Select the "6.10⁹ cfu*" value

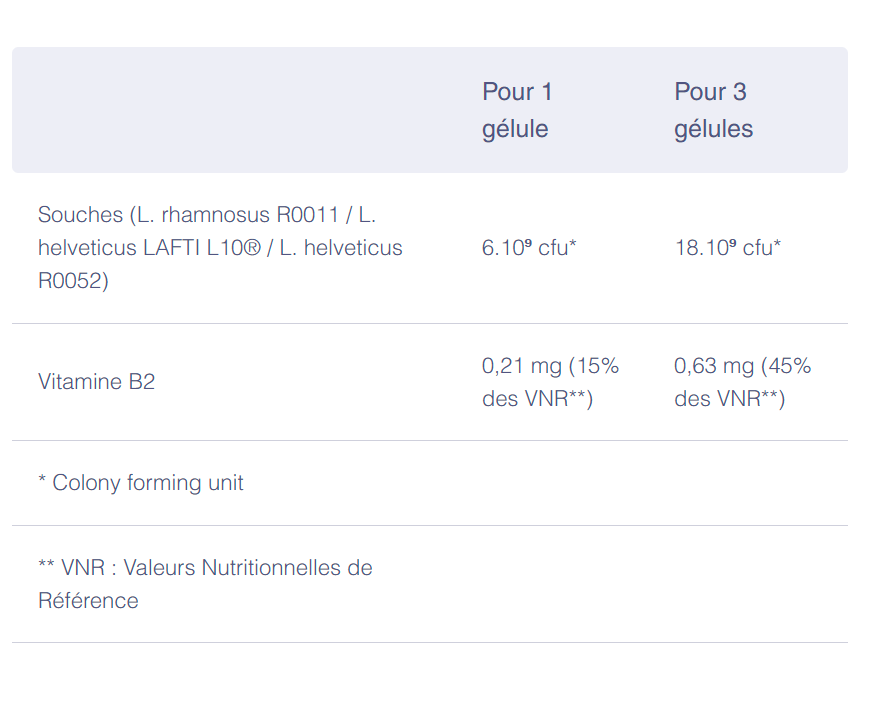click(x=529, y=248)
